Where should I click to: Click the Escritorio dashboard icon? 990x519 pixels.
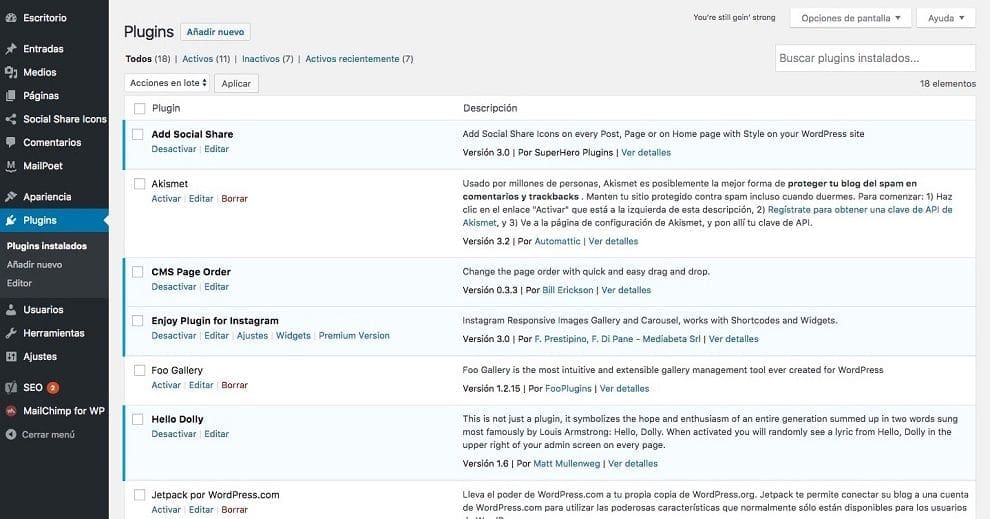11,18
